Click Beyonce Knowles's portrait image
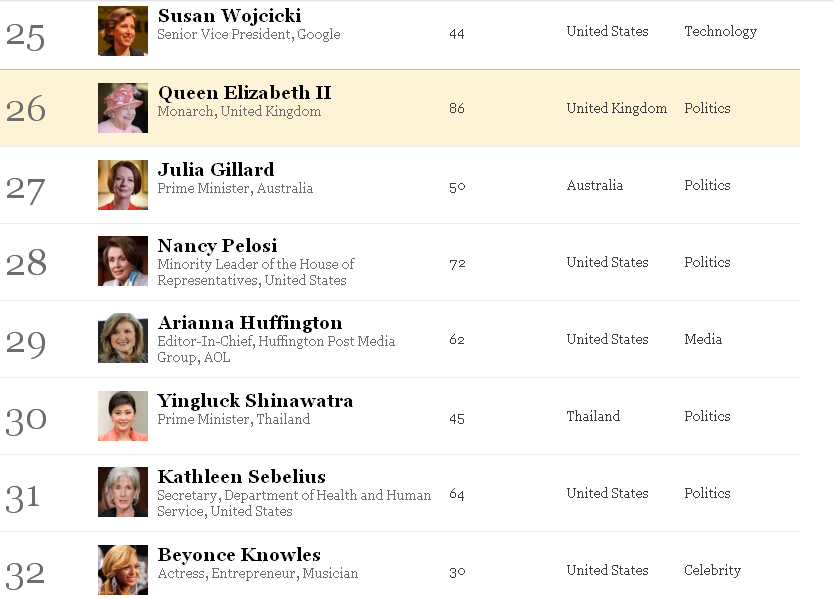 coord(123,570)
